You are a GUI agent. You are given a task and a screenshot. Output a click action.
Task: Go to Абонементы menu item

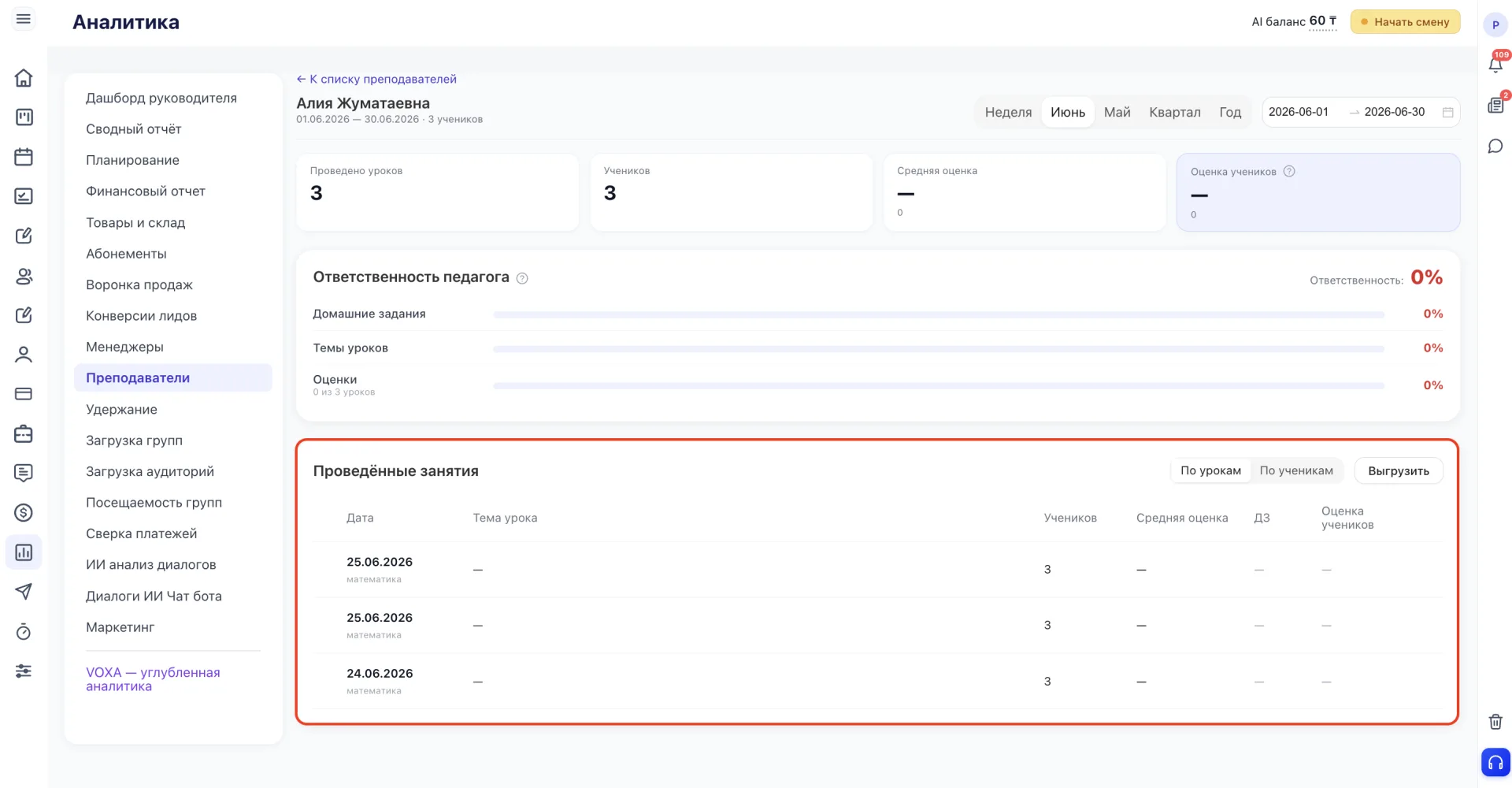tap(127, 254)
